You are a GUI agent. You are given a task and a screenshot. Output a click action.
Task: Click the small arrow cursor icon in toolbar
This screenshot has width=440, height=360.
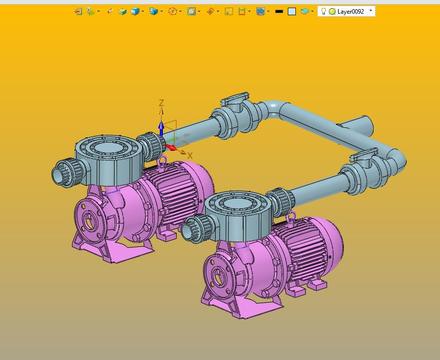109,12
